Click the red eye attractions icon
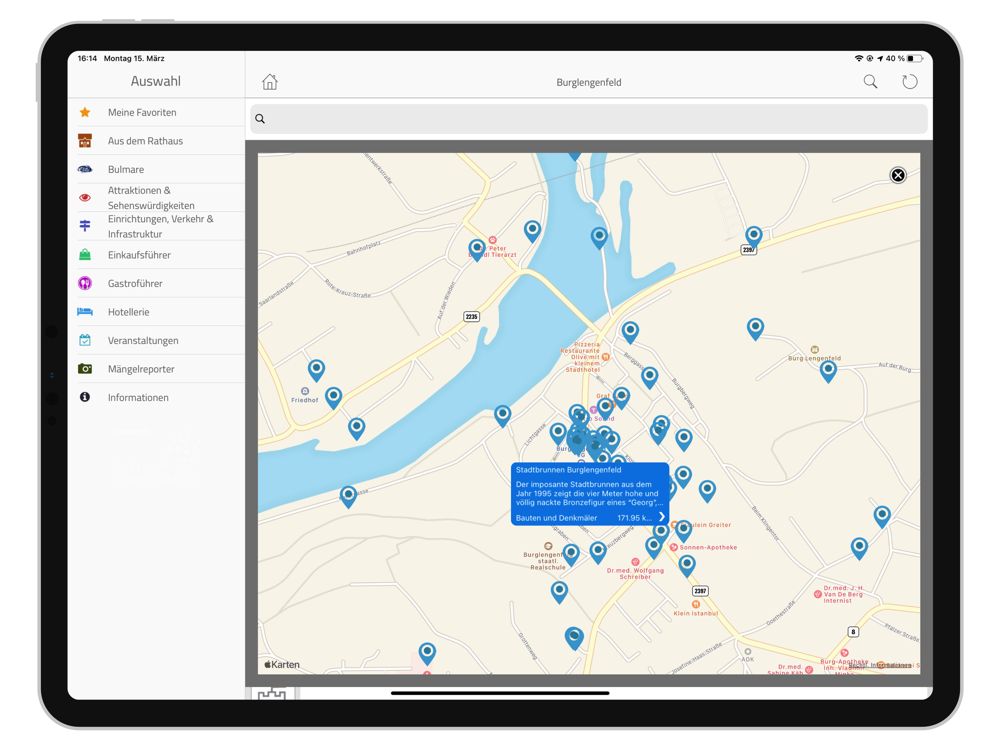 point(85,198)
